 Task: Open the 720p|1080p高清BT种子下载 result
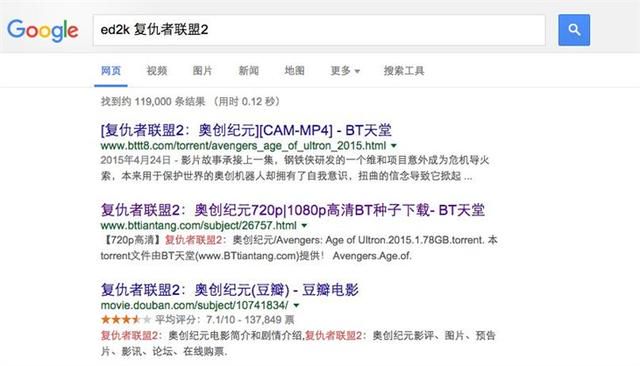click(x=293, y=210)
